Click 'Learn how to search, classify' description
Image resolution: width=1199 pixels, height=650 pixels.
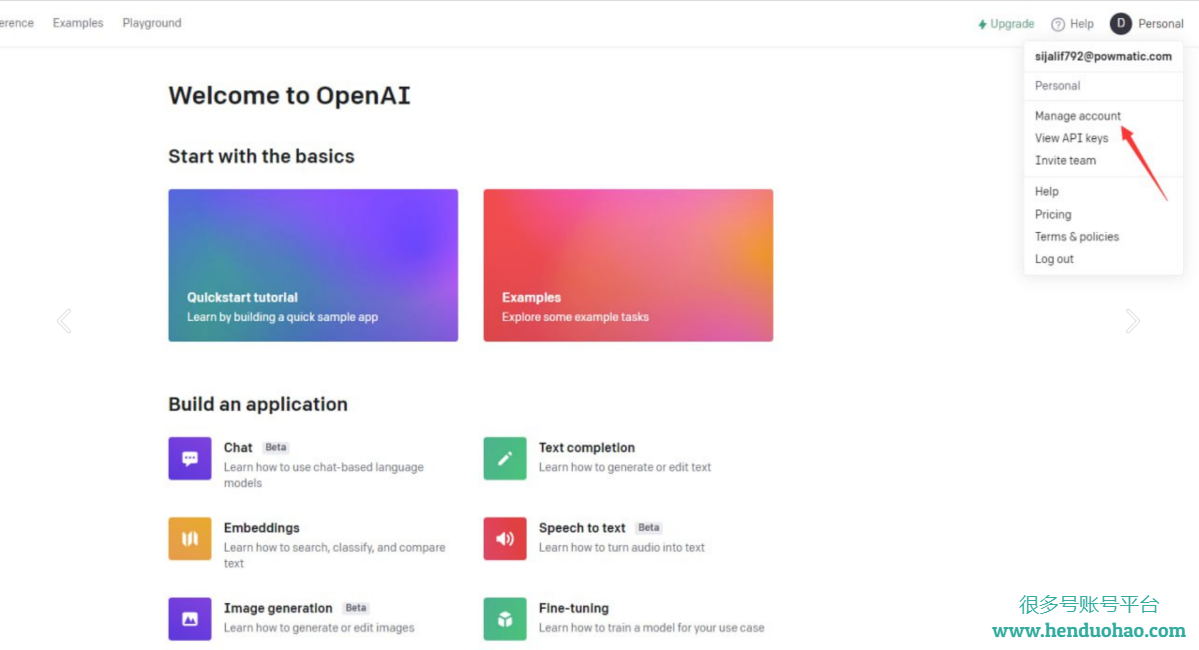tap(334, 555)
